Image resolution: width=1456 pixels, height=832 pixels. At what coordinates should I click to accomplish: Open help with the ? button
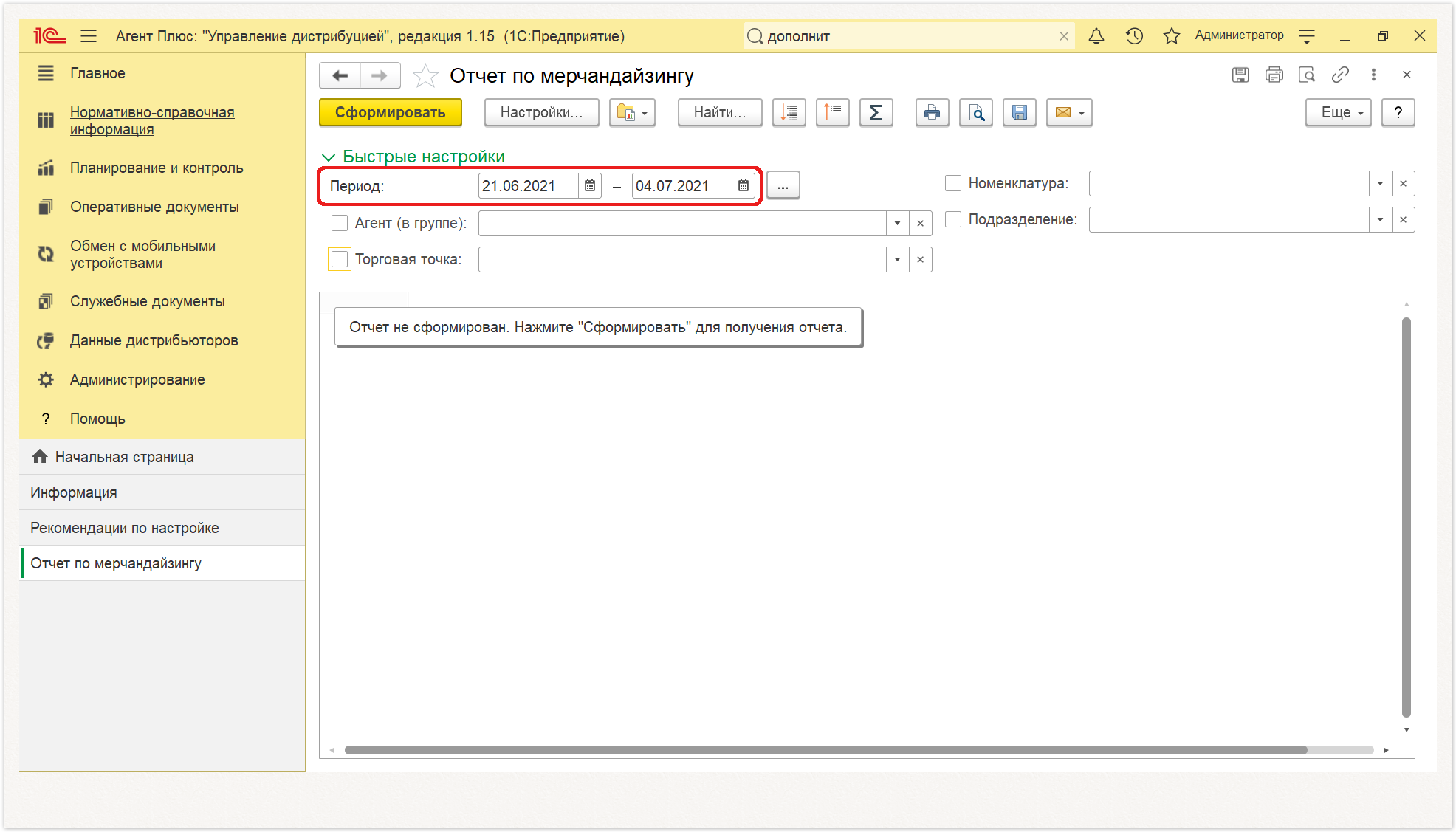[1398, 112]
